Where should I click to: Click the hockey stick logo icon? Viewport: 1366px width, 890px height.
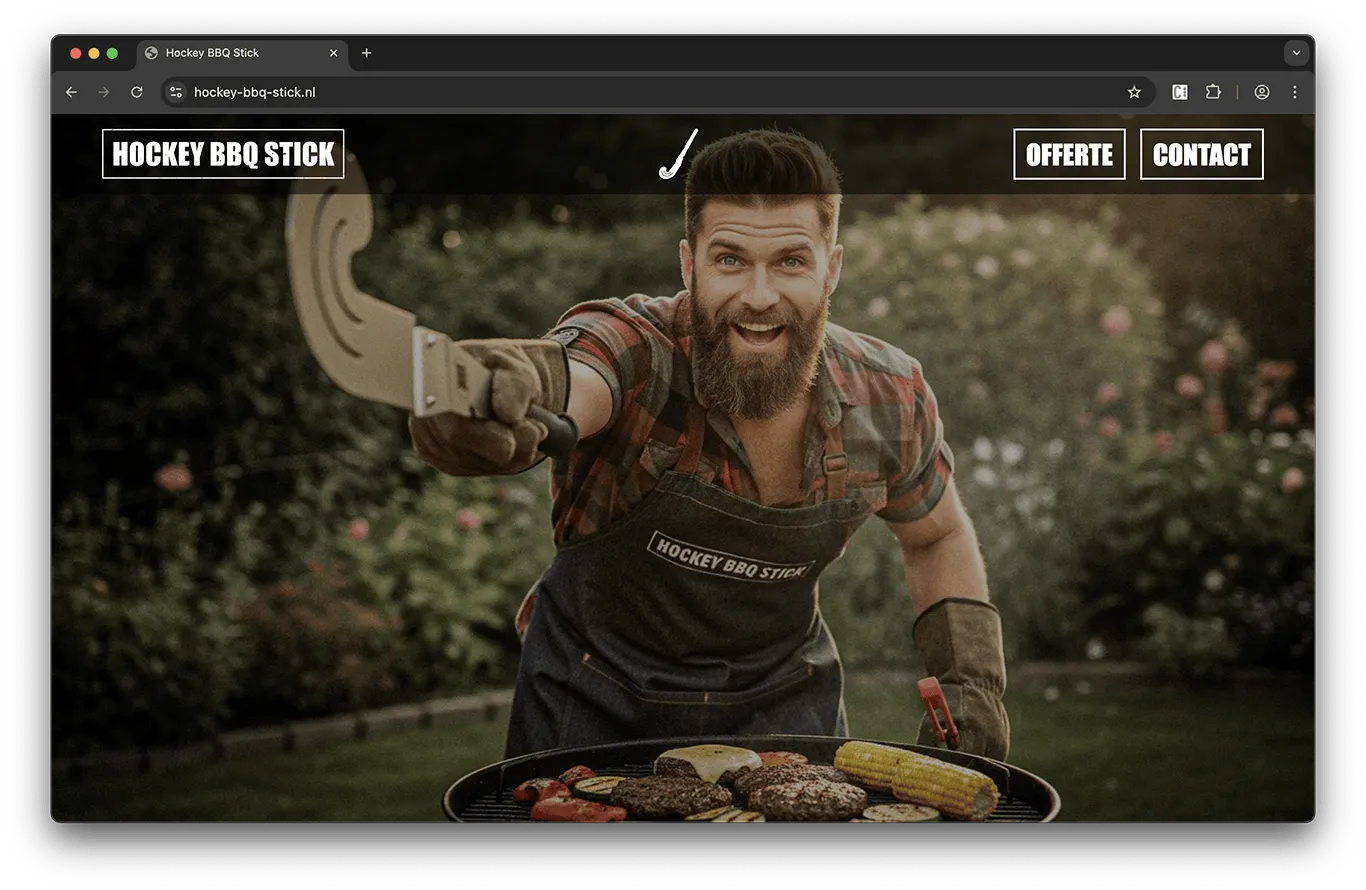[x=678, y=155]
